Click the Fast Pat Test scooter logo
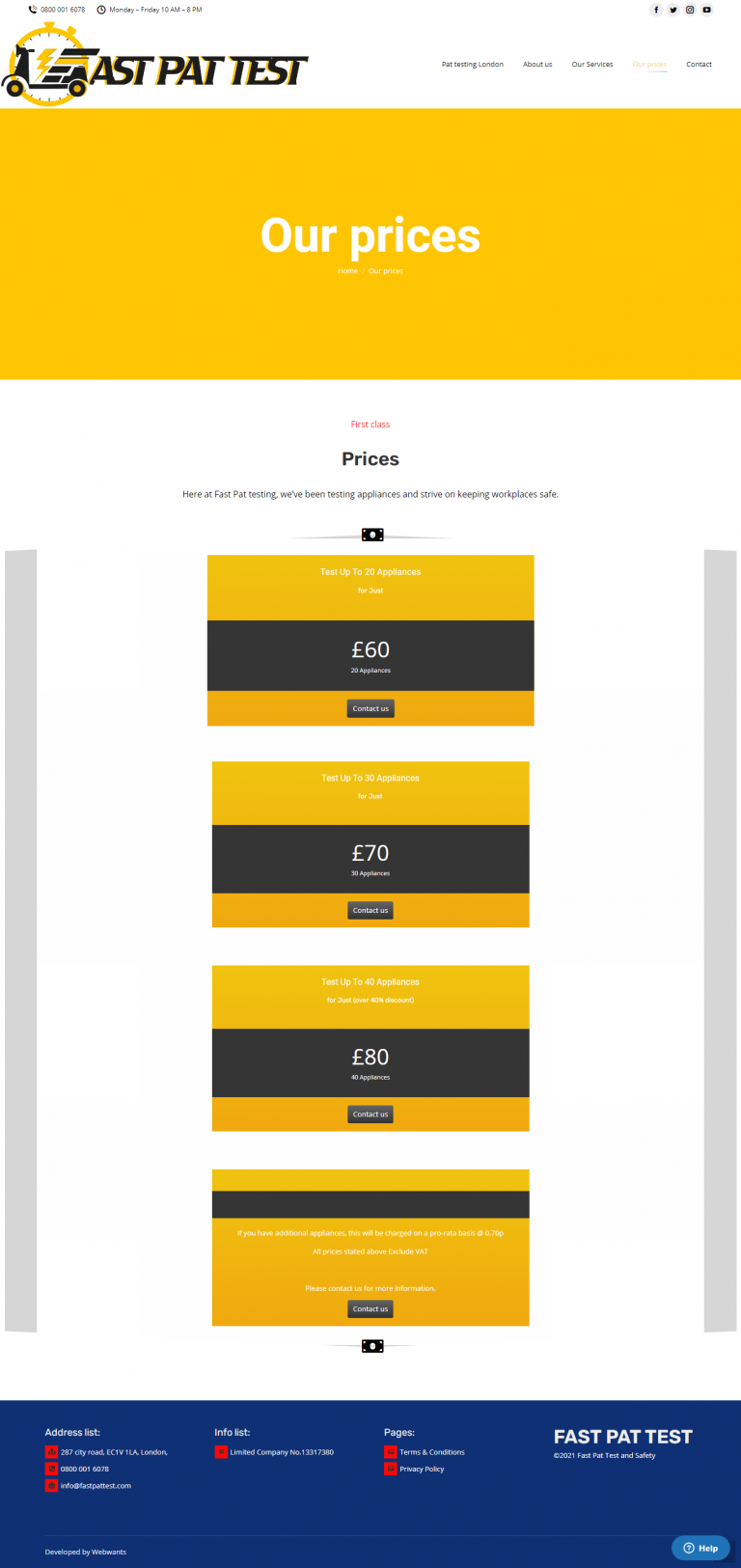 pos(154,66)
